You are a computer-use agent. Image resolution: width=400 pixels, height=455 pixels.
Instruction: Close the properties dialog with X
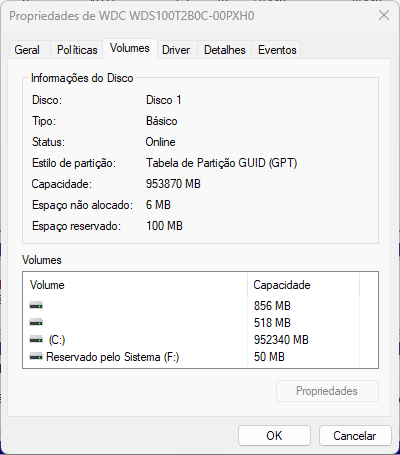tap(384, 15)
